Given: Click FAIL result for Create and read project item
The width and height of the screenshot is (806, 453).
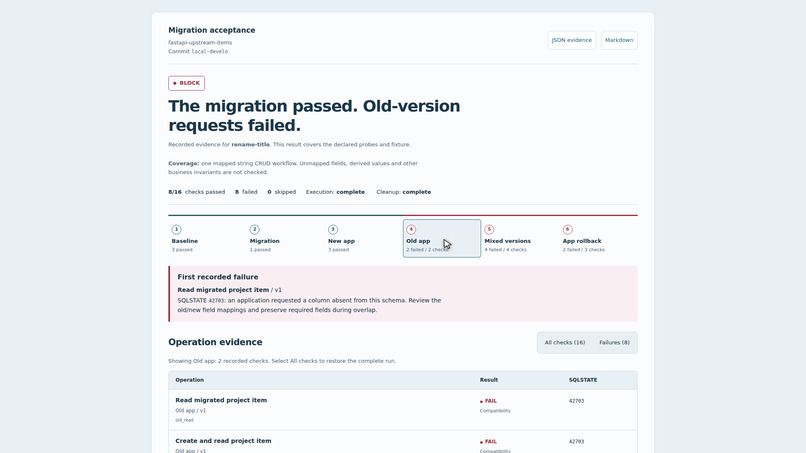Looking at the screenshot, I should pyautogui.click(x=488, y=442).
